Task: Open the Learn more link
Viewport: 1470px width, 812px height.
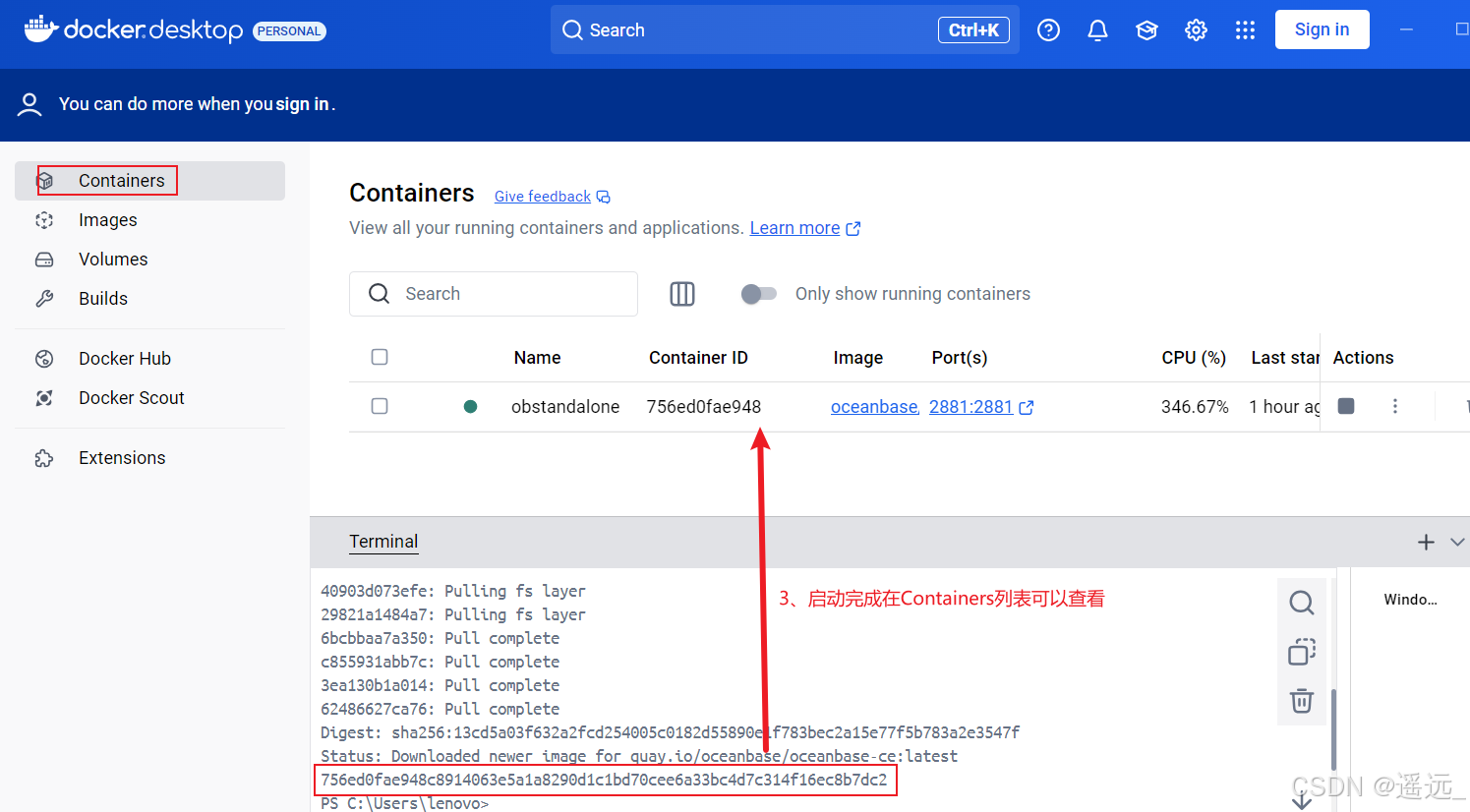Action: 794,228
